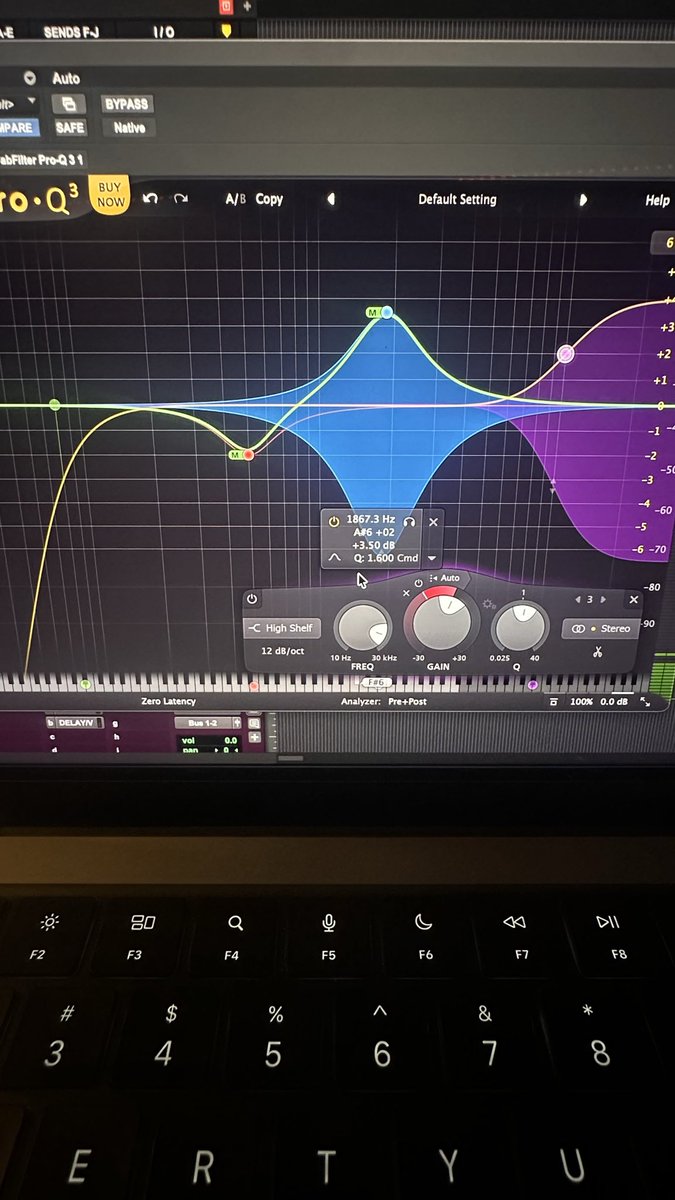
Task: Open the Default Setting preset menu
Action: (x=457, y=199)
